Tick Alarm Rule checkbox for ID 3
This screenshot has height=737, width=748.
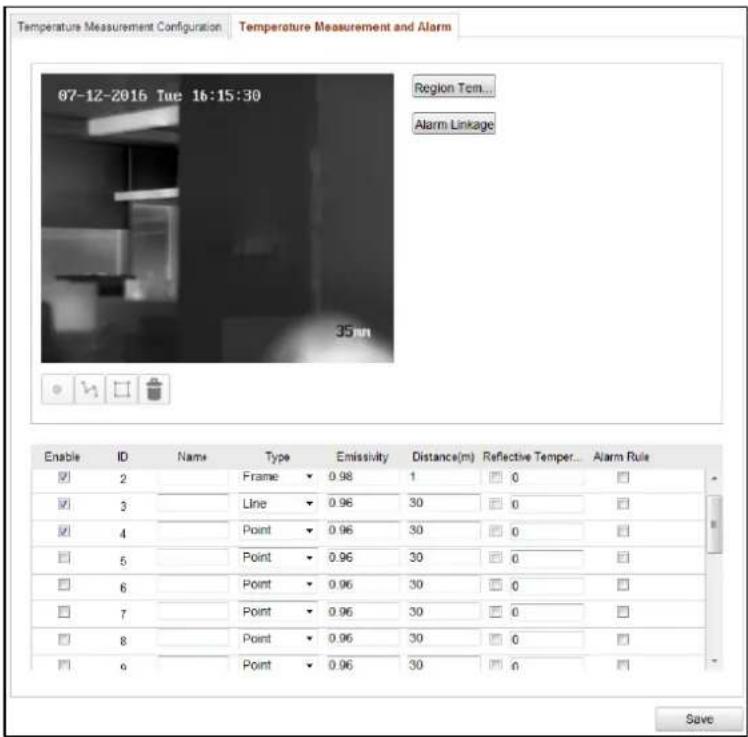pyautogui.click(x=623, y=504)
